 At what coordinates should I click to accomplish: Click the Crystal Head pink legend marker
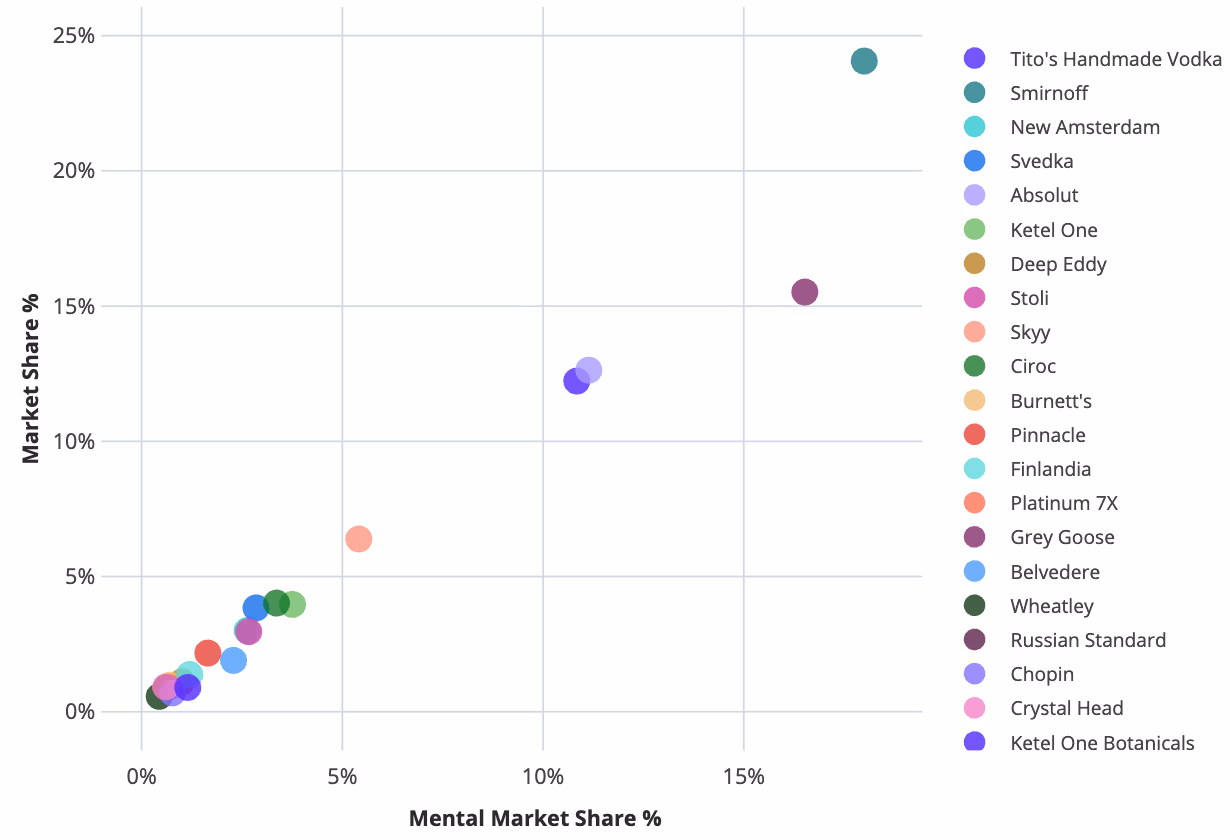point(974,708)
